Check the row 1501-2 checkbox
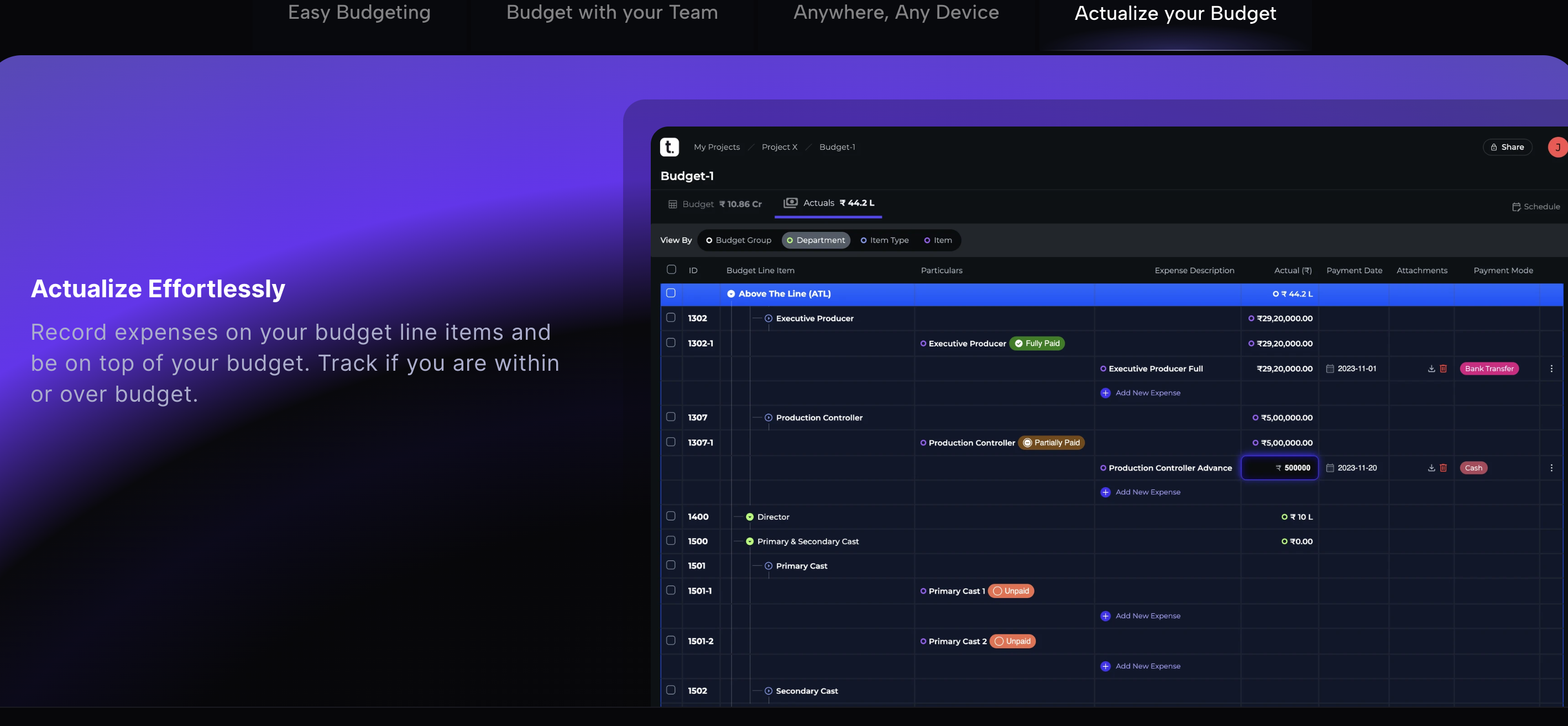 tap(671, 640)
